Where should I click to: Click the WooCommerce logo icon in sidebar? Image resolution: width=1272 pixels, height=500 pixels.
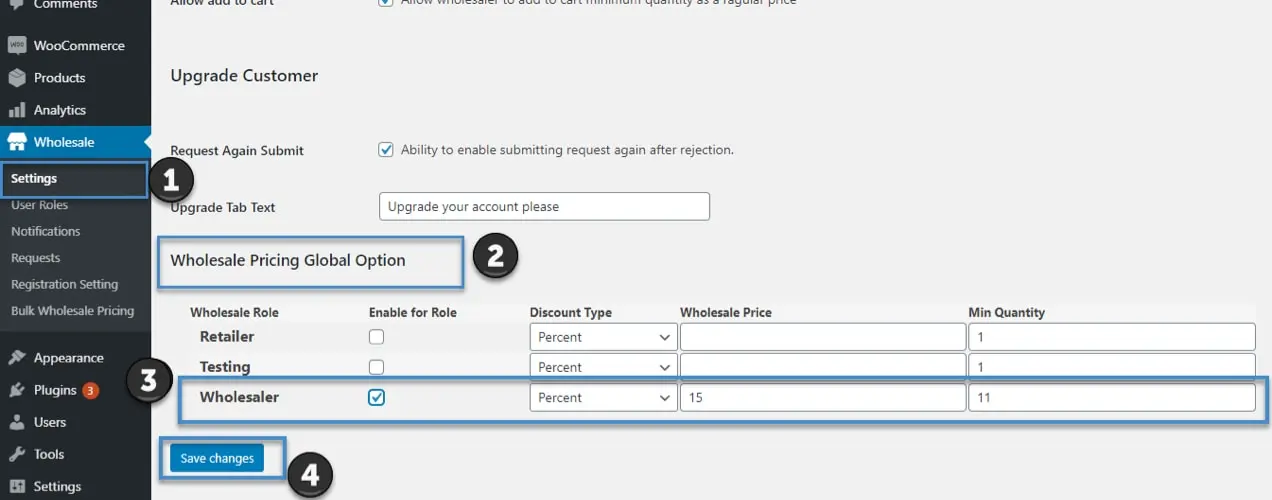16,46
